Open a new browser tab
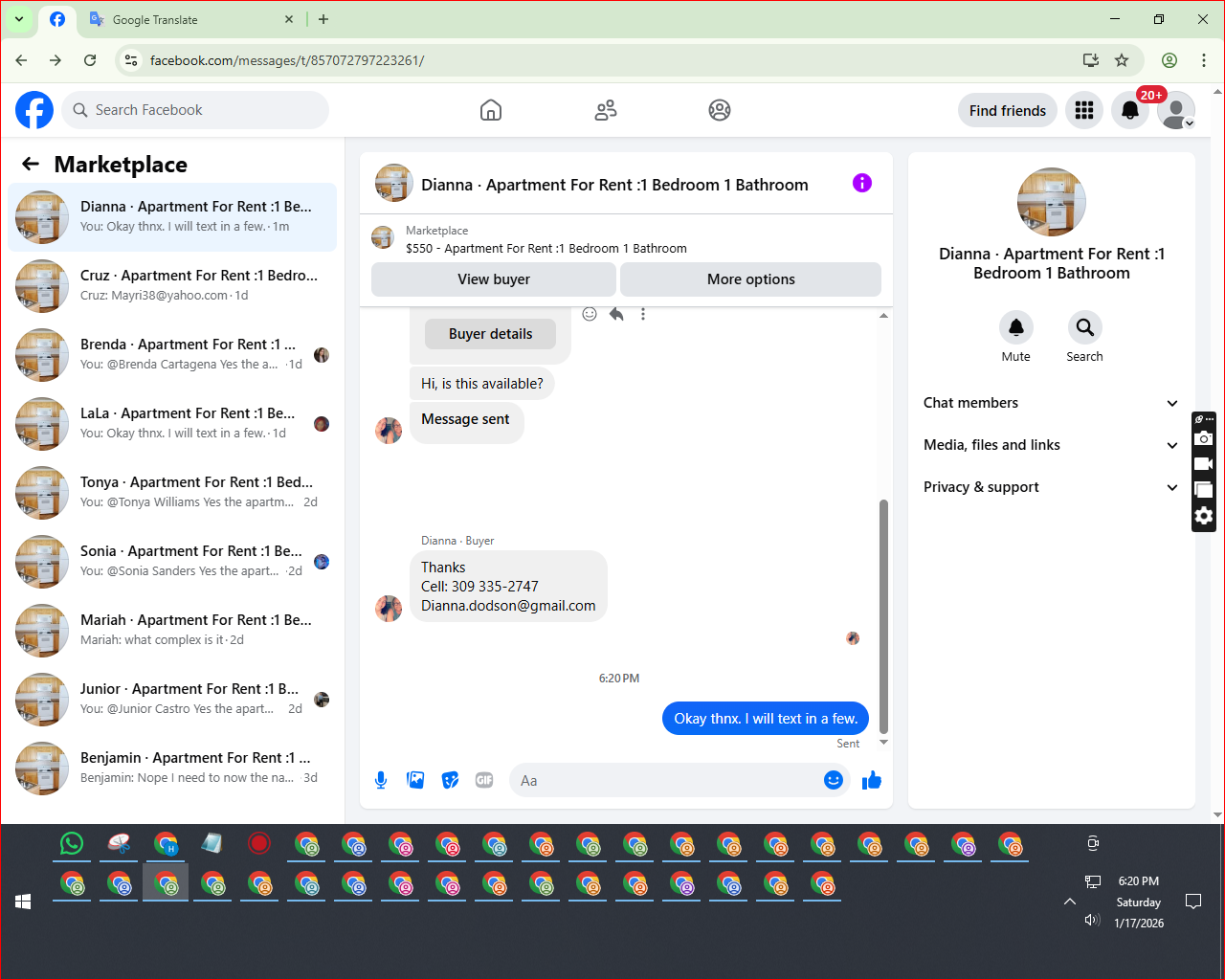This screenshot has width=1225, height=980. click(x=323, y=19)
